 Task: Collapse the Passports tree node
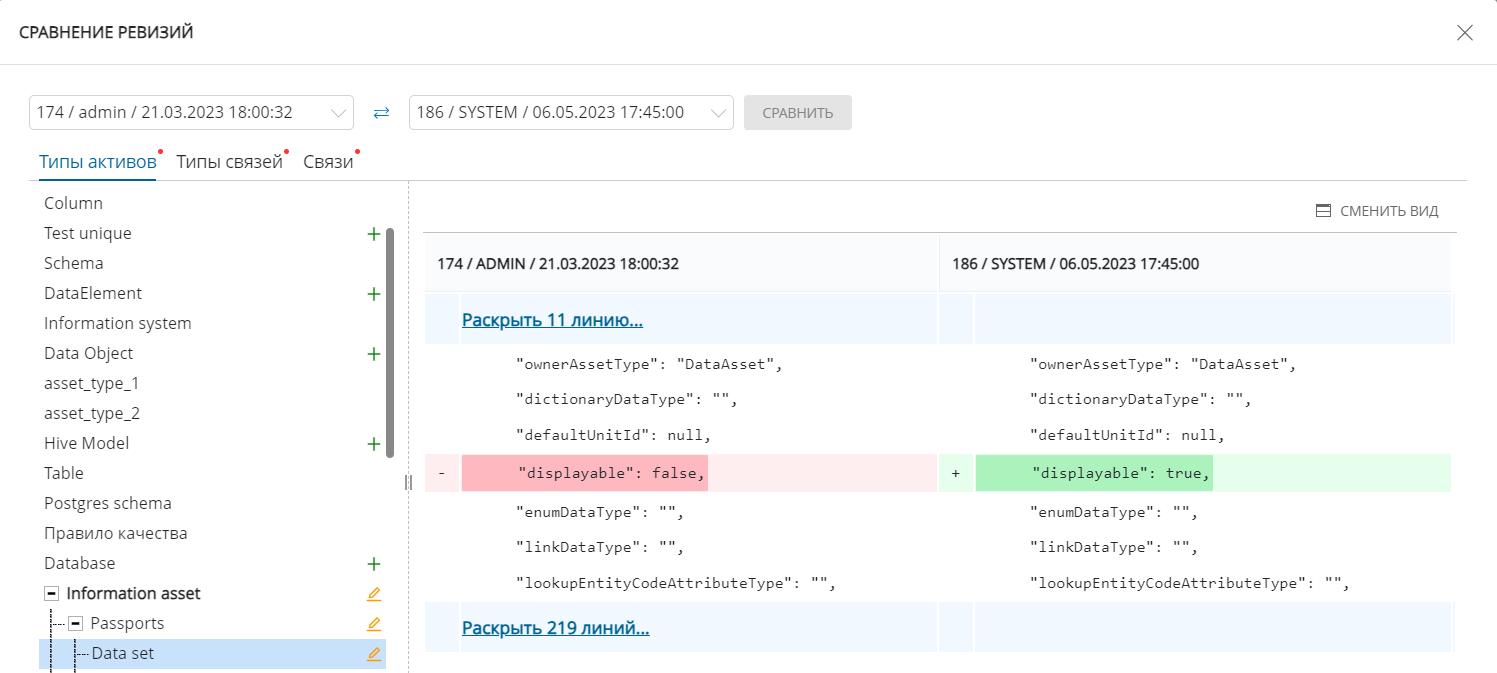pos(76,624)
